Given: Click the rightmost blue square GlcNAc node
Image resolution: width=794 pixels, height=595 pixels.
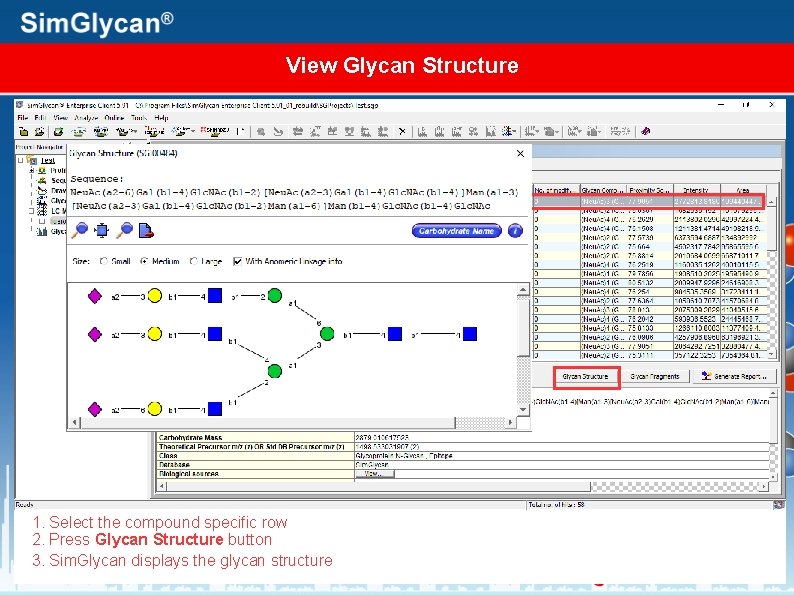Looking at the screenshot, I should [470, 334].
